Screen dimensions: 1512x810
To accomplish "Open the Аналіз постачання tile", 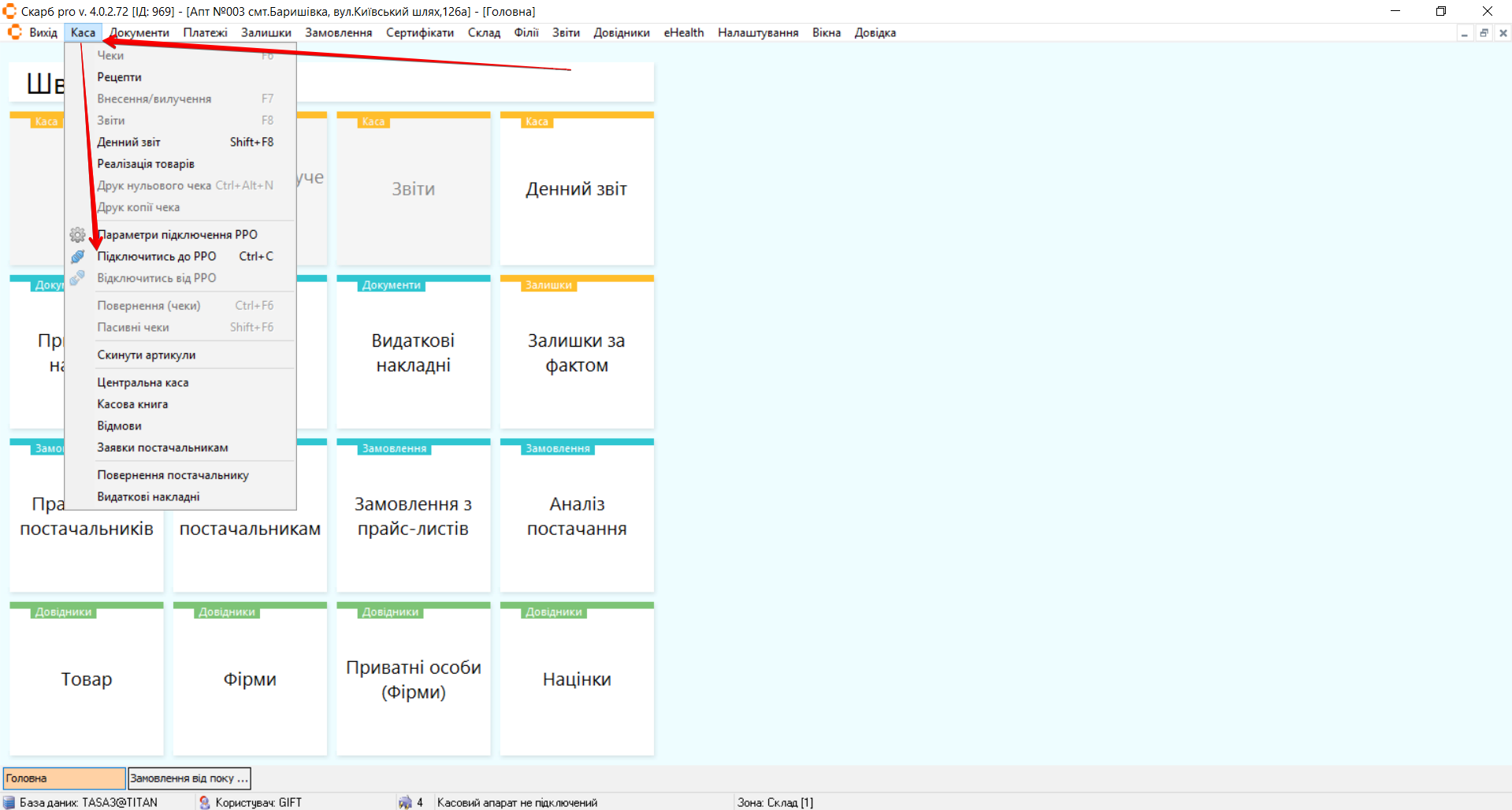I will pyautogui.click(x=576, y=516).
